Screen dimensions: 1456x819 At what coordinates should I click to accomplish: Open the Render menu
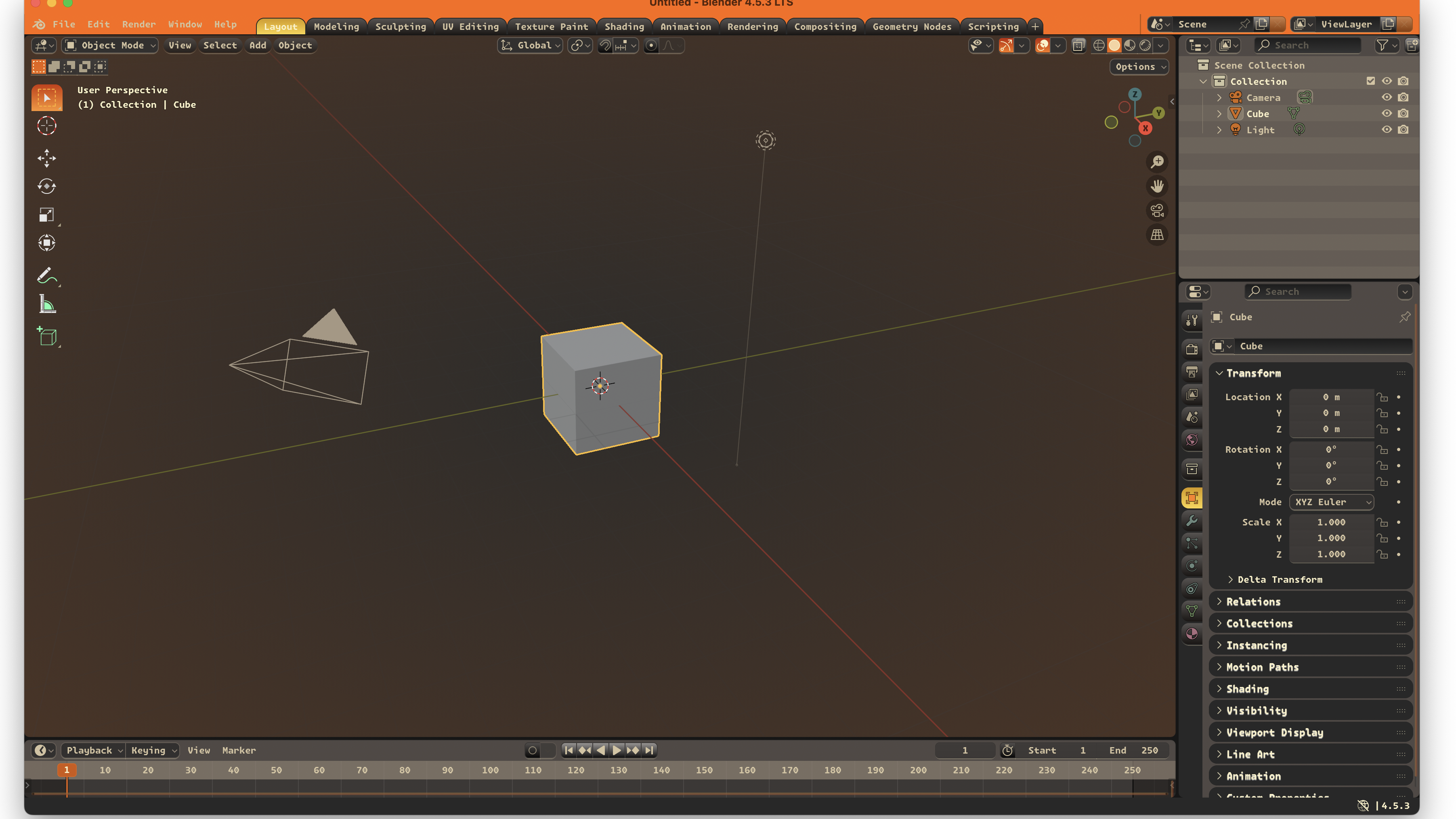pos(139,24)
